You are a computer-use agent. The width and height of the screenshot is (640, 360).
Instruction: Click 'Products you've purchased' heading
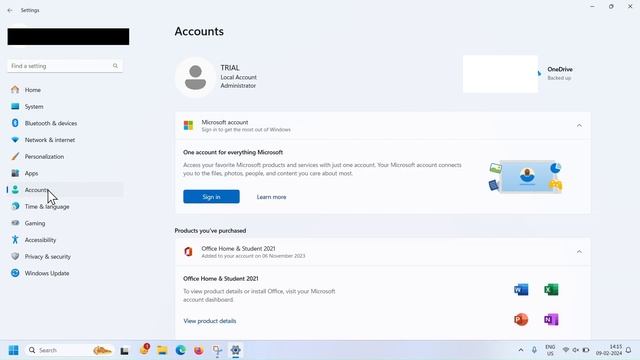210,231
